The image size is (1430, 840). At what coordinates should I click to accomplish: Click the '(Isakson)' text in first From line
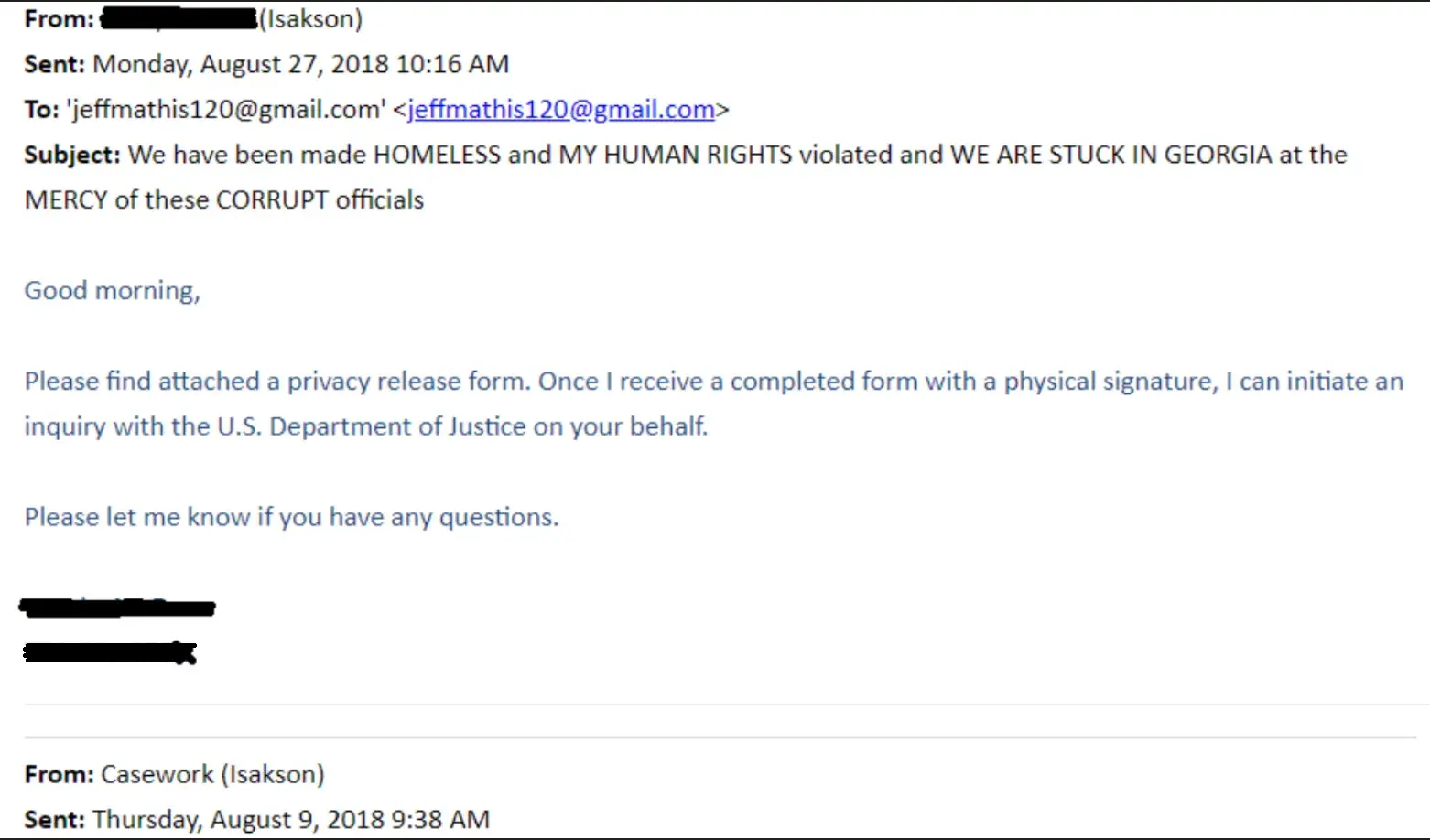[310, 18]
